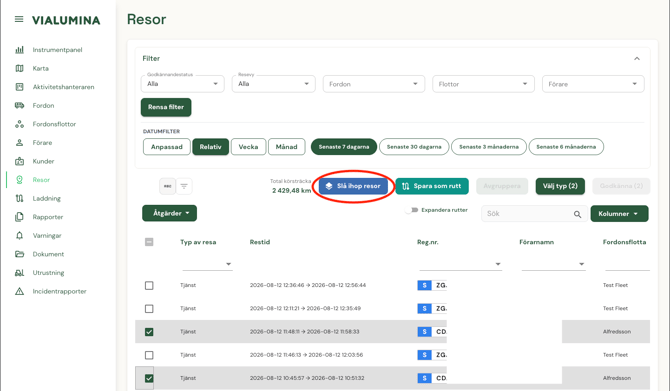Open the Flottor filter dropdown
This screenshot has width=670, height=391.
[x=483, y=84]
